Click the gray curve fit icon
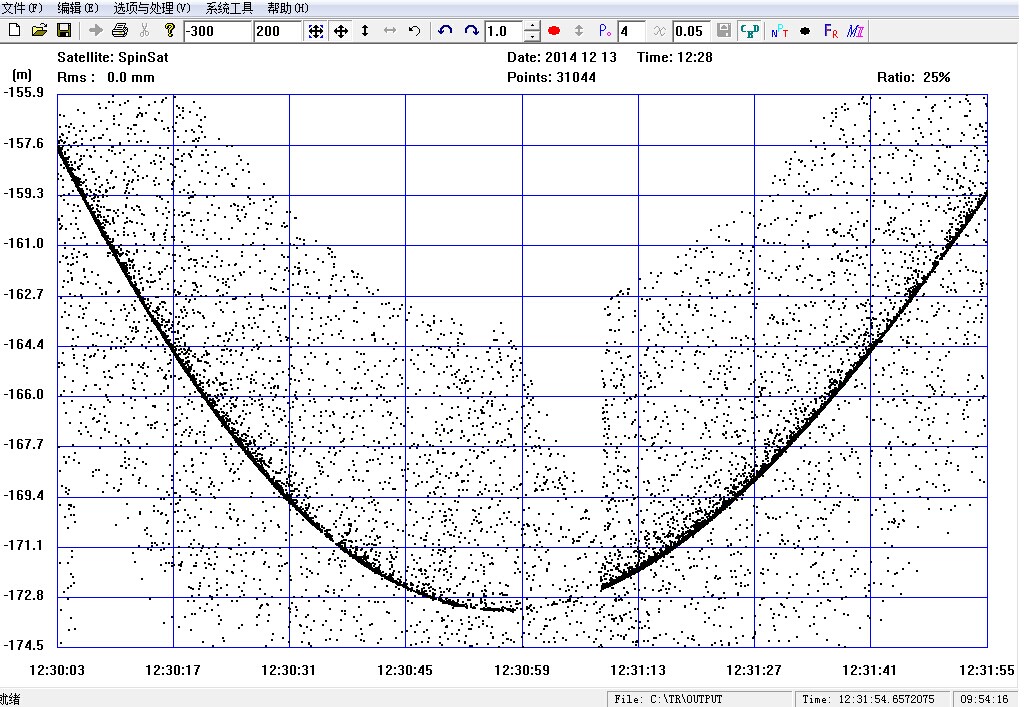1024x707 pixels. (660, 31)
